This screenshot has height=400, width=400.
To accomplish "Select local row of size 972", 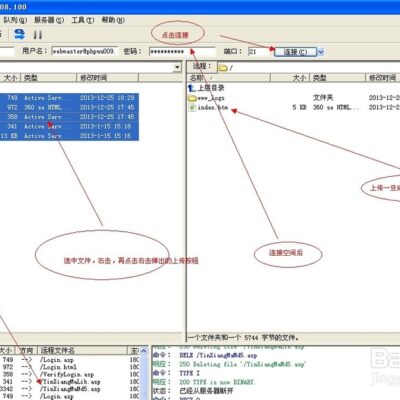I will pyautogui.click(x=69, y=107).
